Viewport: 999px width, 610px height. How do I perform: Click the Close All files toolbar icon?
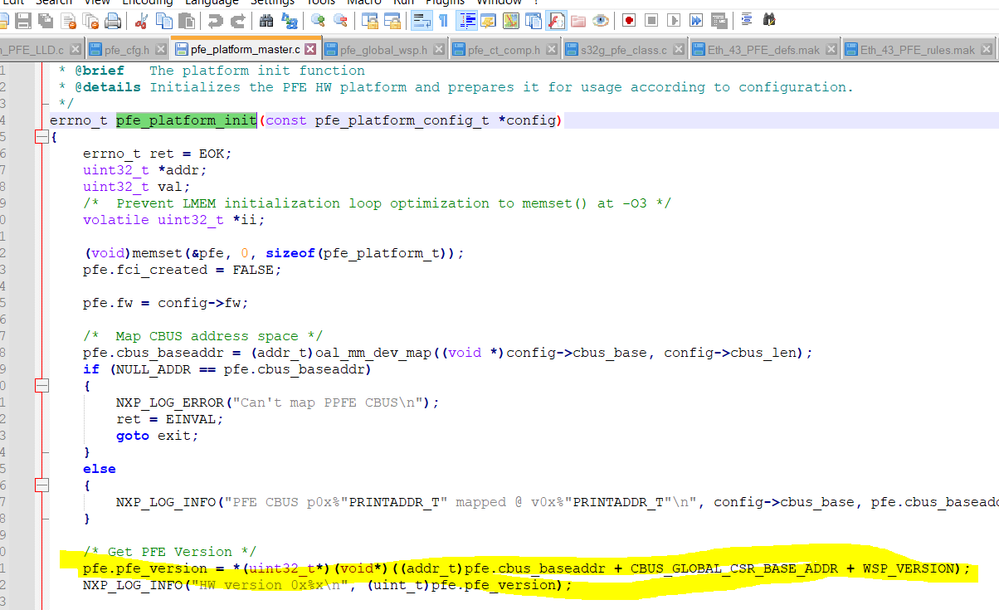tap(90, 21)
